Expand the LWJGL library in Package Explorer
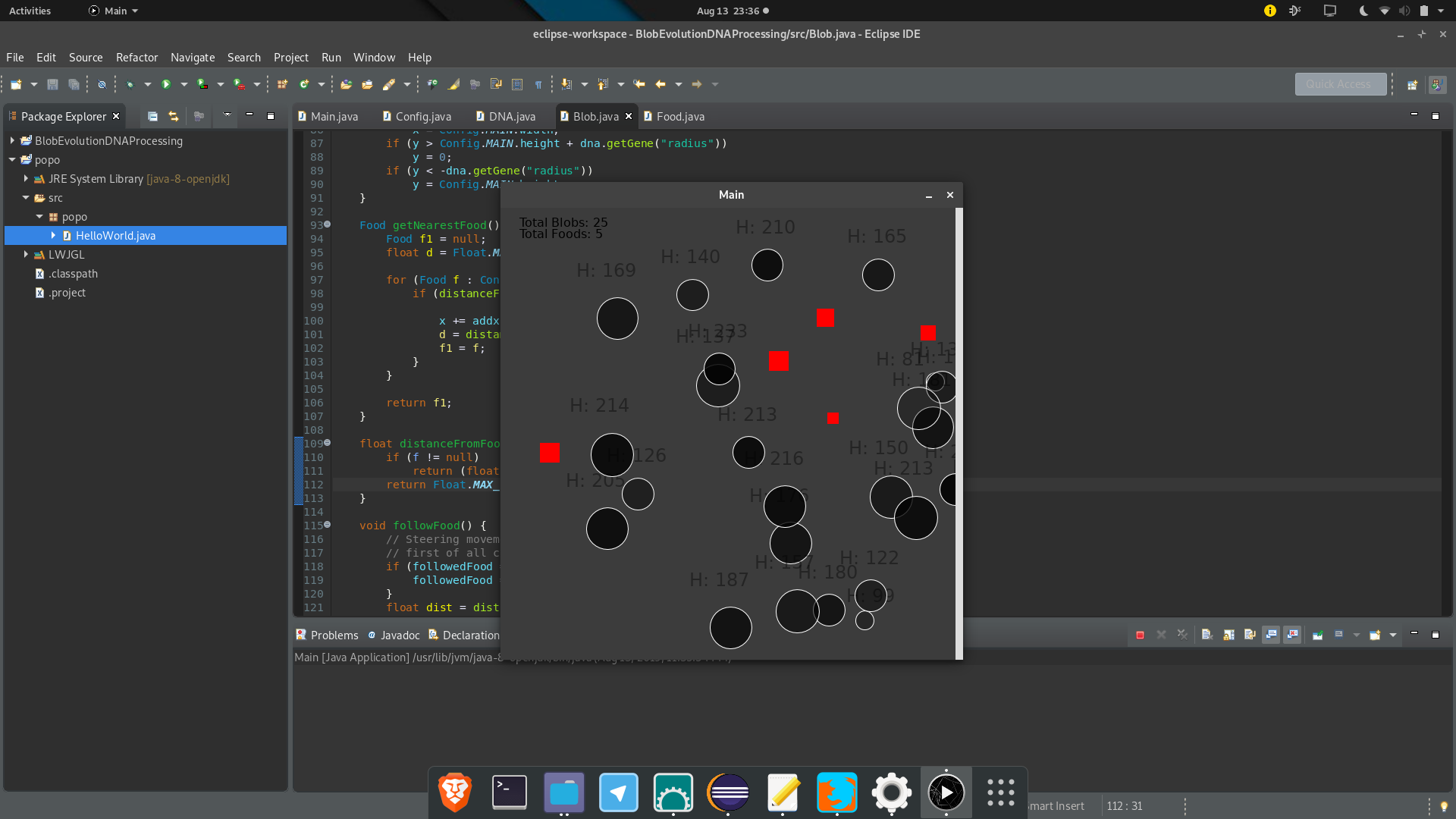This screenshot has width=1456, height=819. (x=27, y=255)
